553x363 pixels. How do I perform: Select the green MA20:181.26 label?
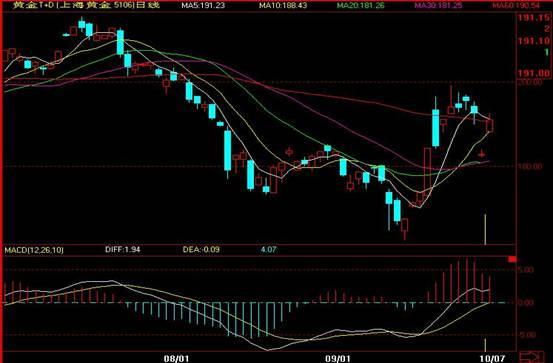[x=360, y=5]
